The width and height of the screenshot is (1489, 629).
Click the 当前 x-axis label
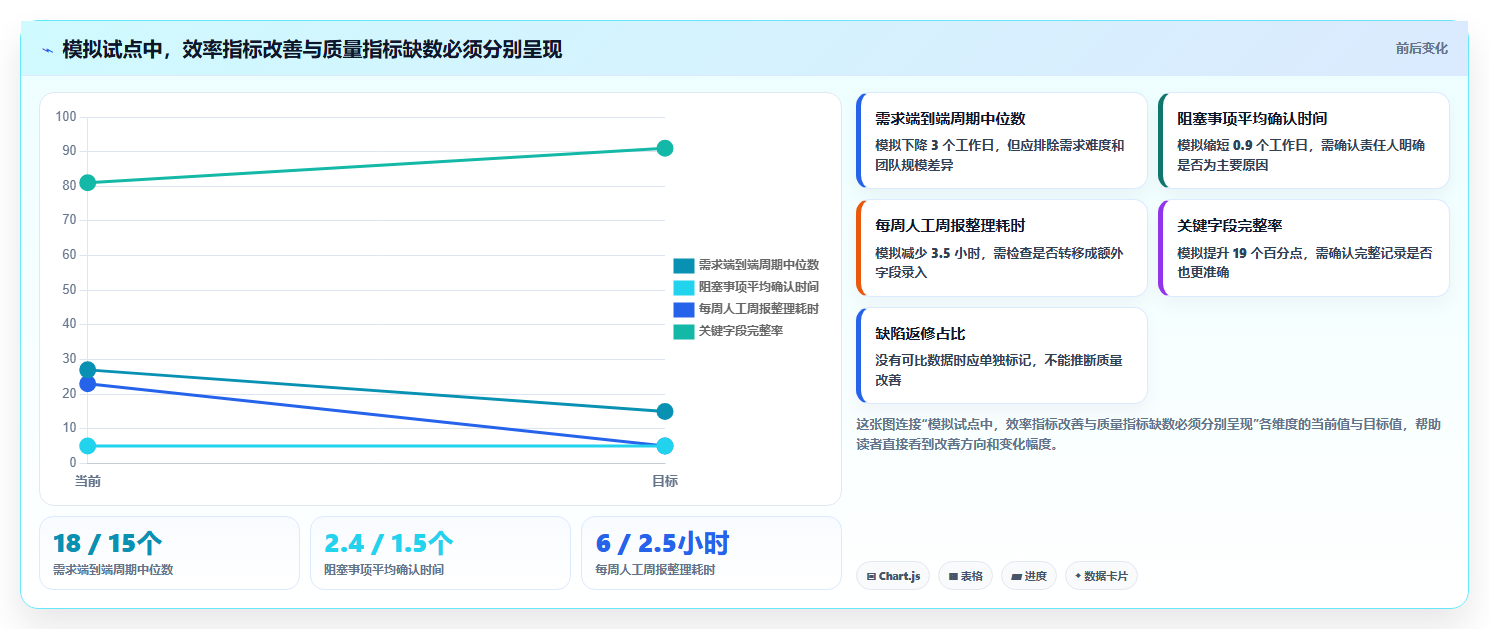click(x=88, y=481)
